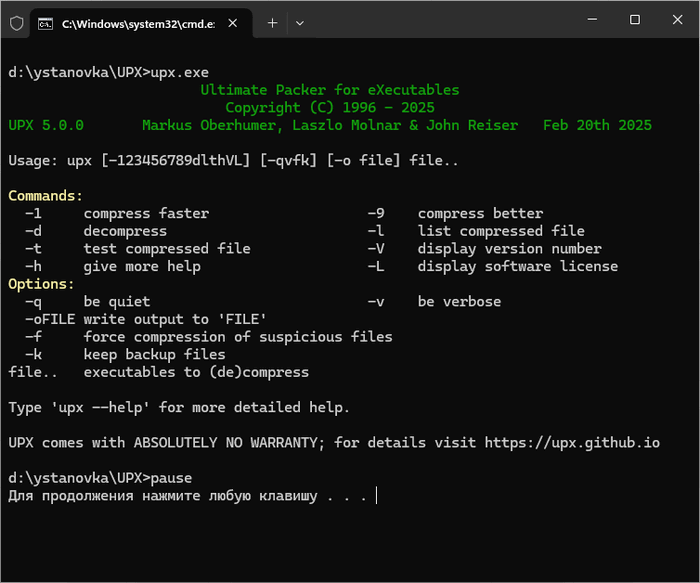The image size is (700, 583).
Task: Click 'executables to (de)compress' text
Action: [196, 372]
